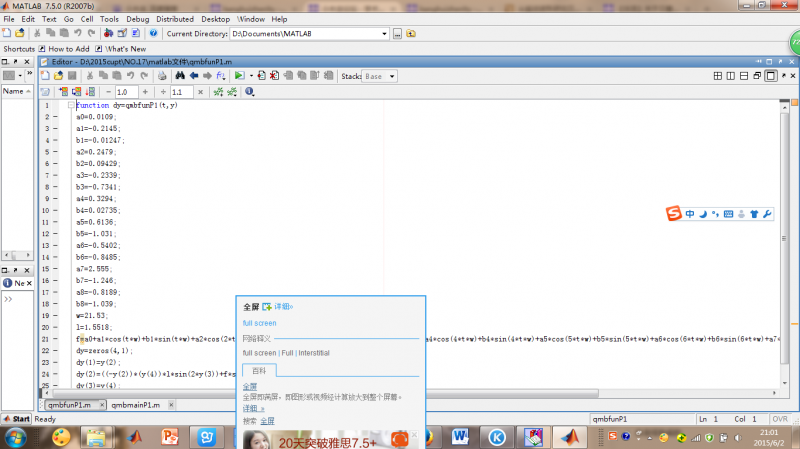Open Simulink icon in main toolbar

click(108, 33)
